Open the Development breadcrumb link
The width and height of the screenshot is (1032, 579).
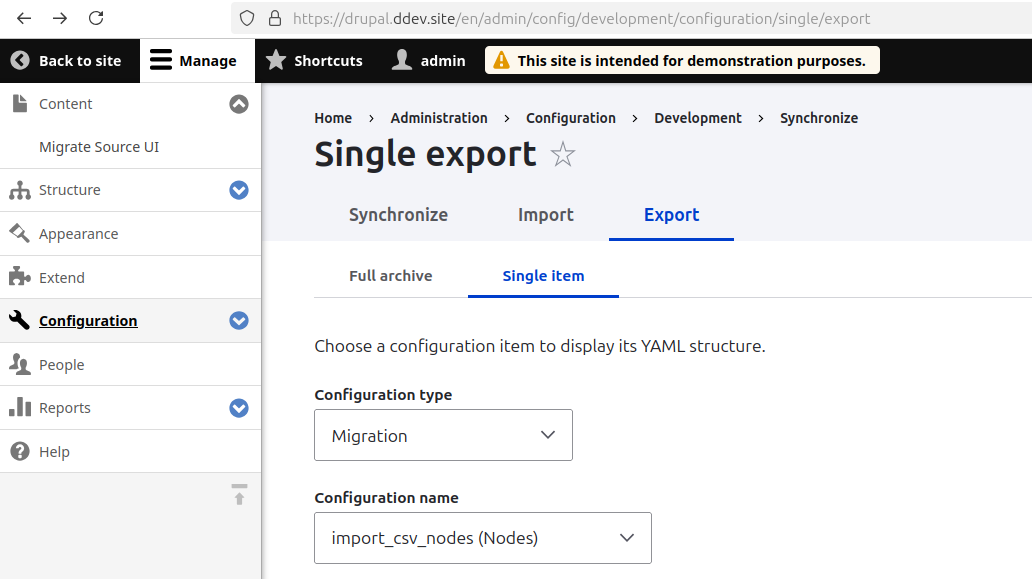point(698,117)
